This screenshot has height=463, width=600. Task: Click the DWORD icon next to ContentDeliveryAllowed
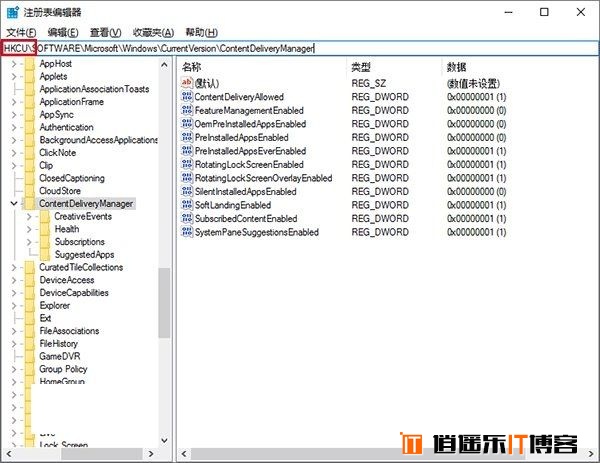187,97
